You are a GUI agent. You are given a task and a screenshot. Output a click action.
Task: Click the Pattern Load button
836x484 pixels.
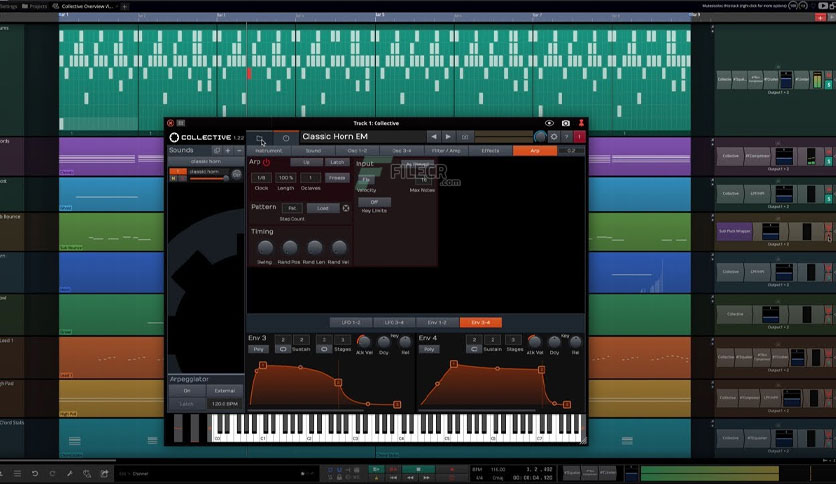[x=323, y=208]
